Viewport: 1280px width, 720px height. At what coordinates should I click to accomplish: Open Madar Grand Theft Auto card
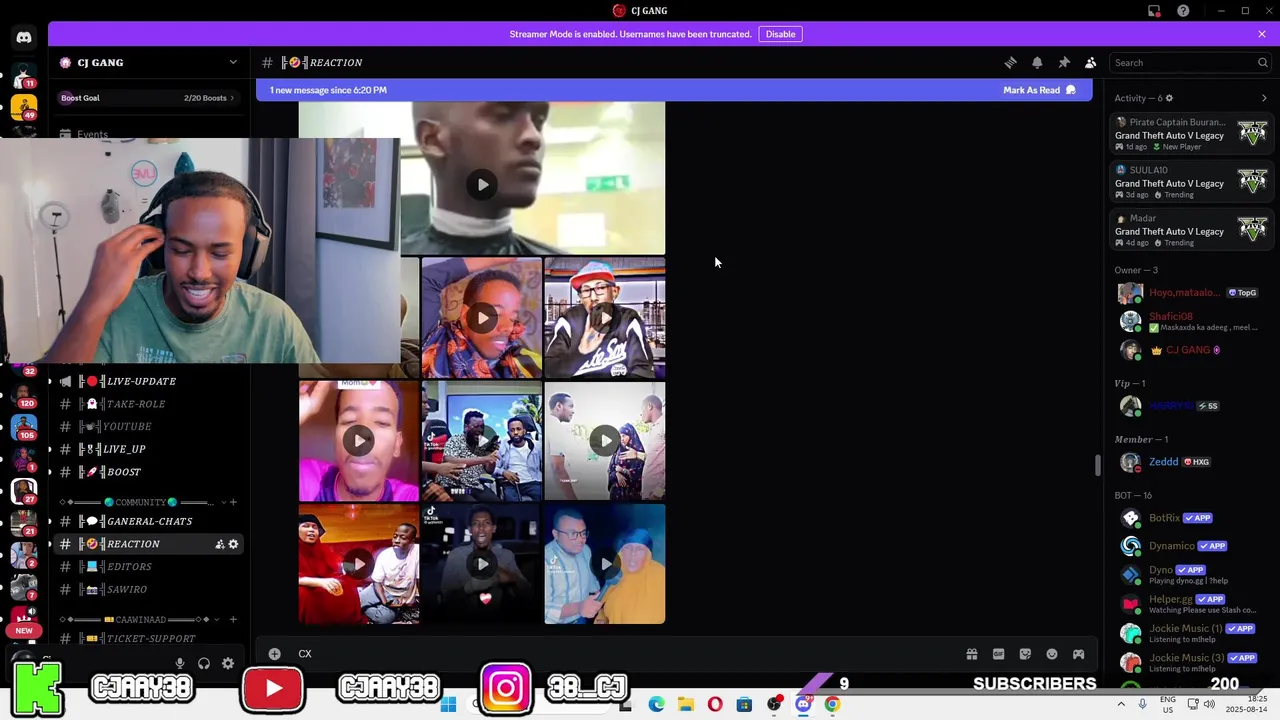(1191, 230)
